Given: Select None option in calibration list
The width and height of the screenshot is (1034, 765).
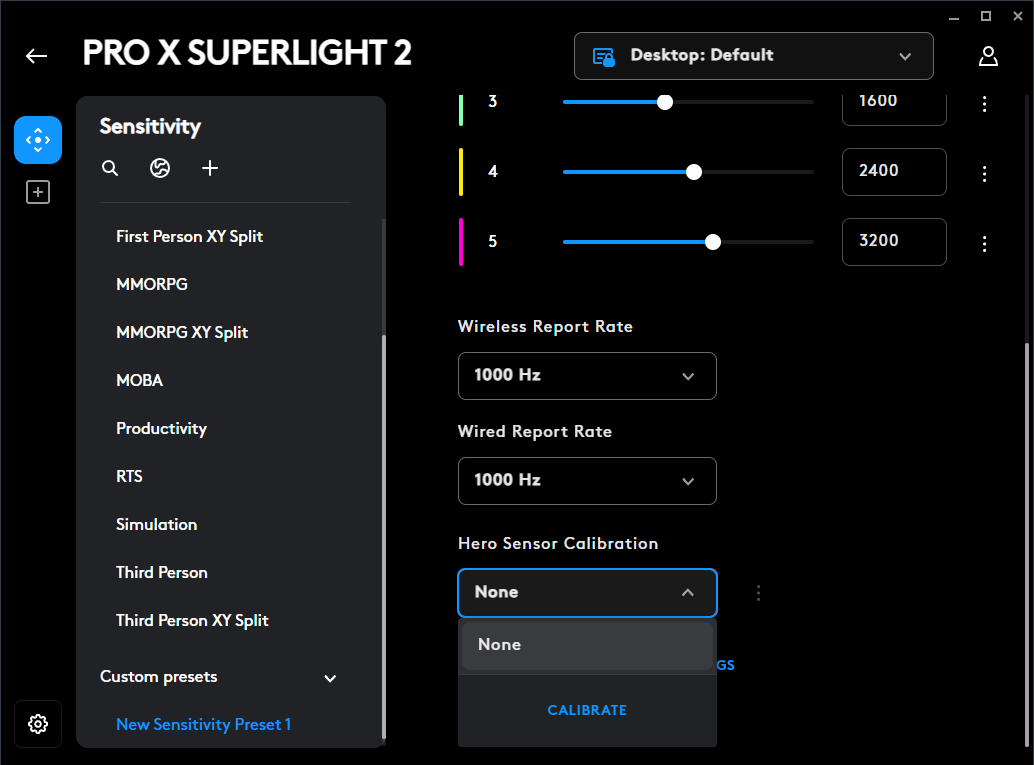Looking at the screenshot, I should [587, 645].
